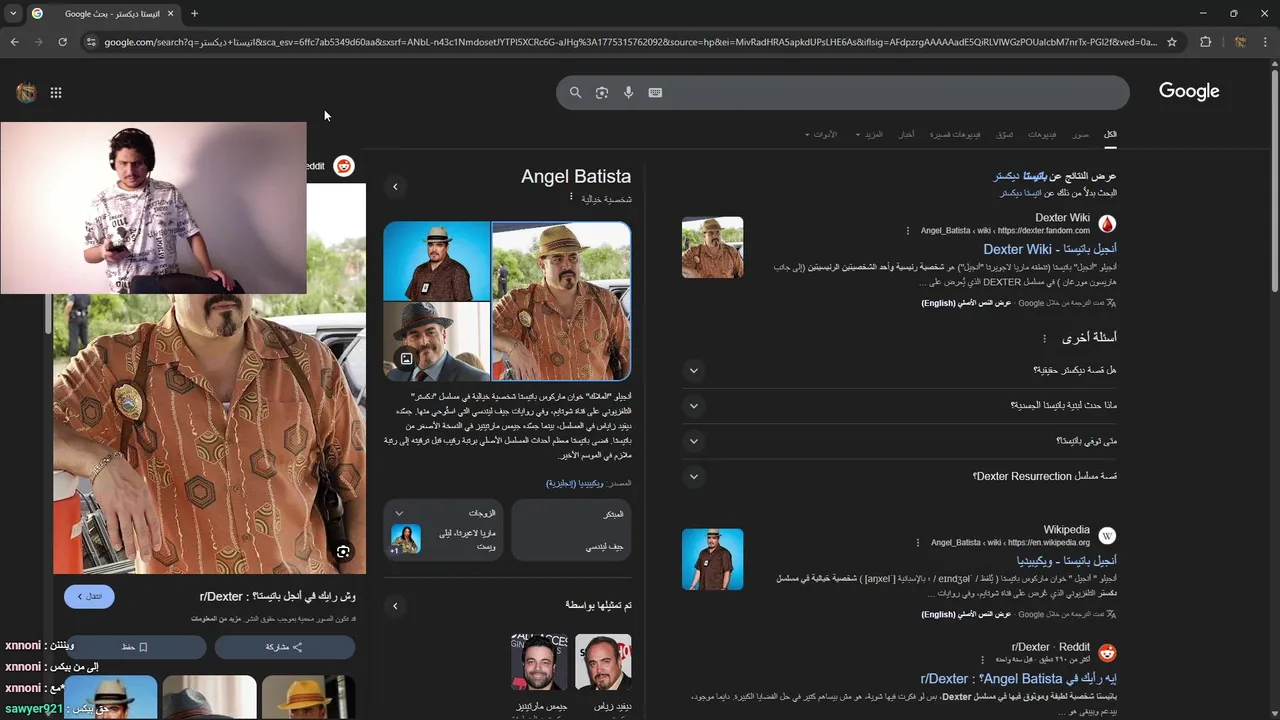
Task: Go back with the browser back arrow
Action: coord(15,42)
